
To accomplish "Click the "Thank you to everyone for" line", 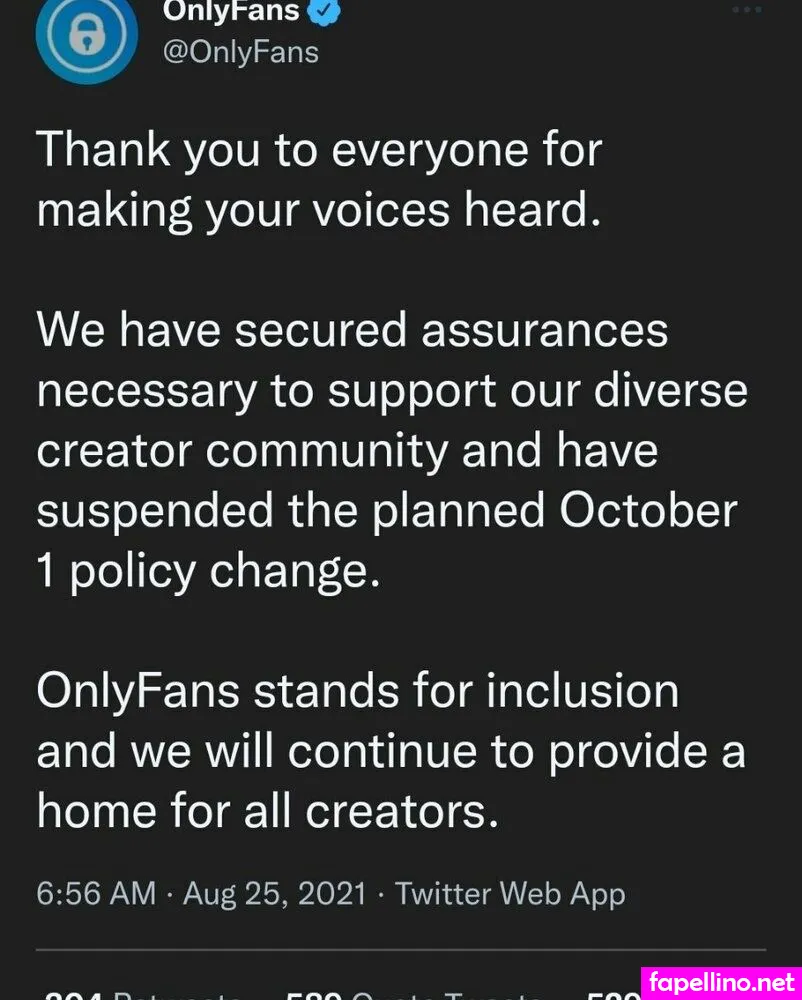I will [319, 150].
